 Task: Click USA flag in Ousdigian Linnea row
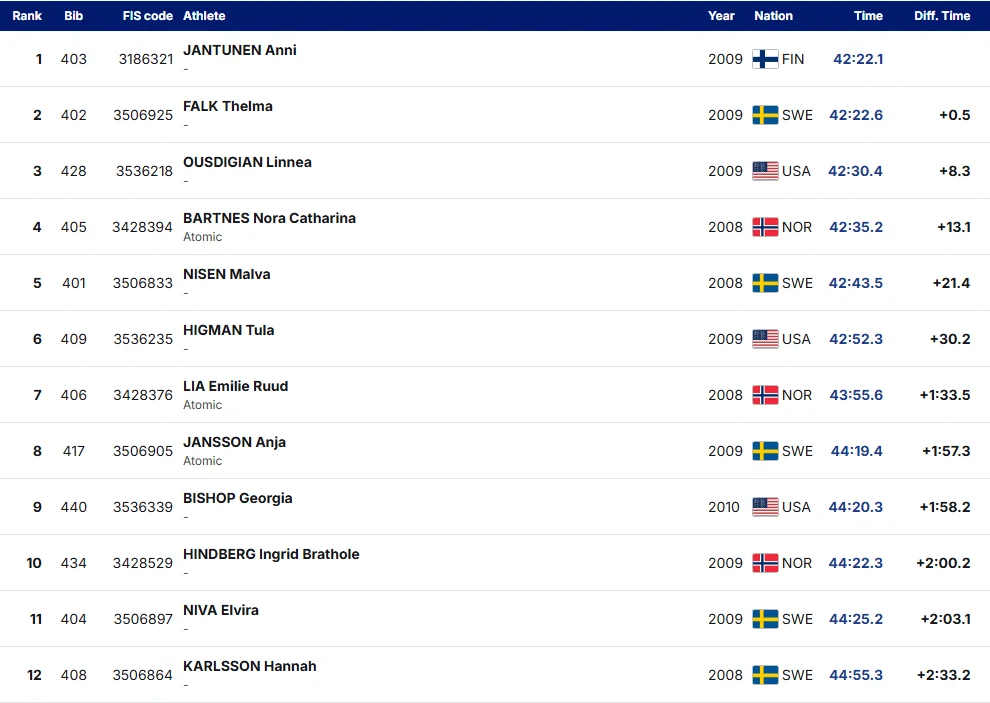[765, 171]
